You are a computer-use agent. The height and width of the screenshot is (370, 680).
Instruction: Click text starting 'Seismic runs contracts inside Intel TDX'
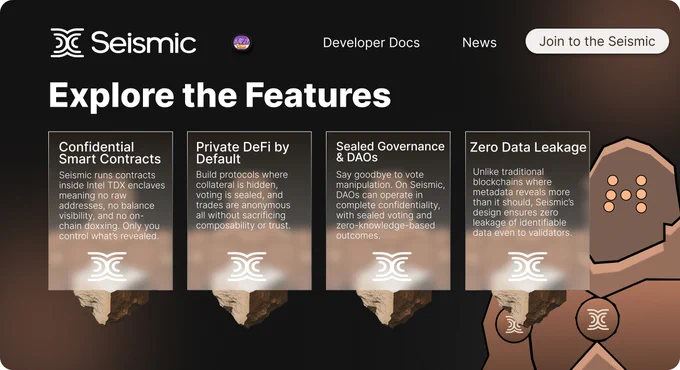[112, 206]
